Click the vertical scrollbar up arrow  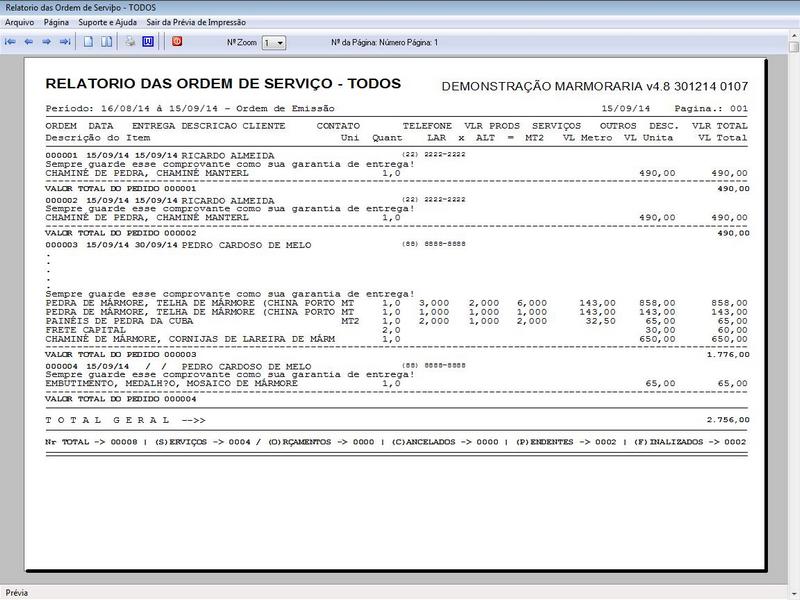coord(794,35)
